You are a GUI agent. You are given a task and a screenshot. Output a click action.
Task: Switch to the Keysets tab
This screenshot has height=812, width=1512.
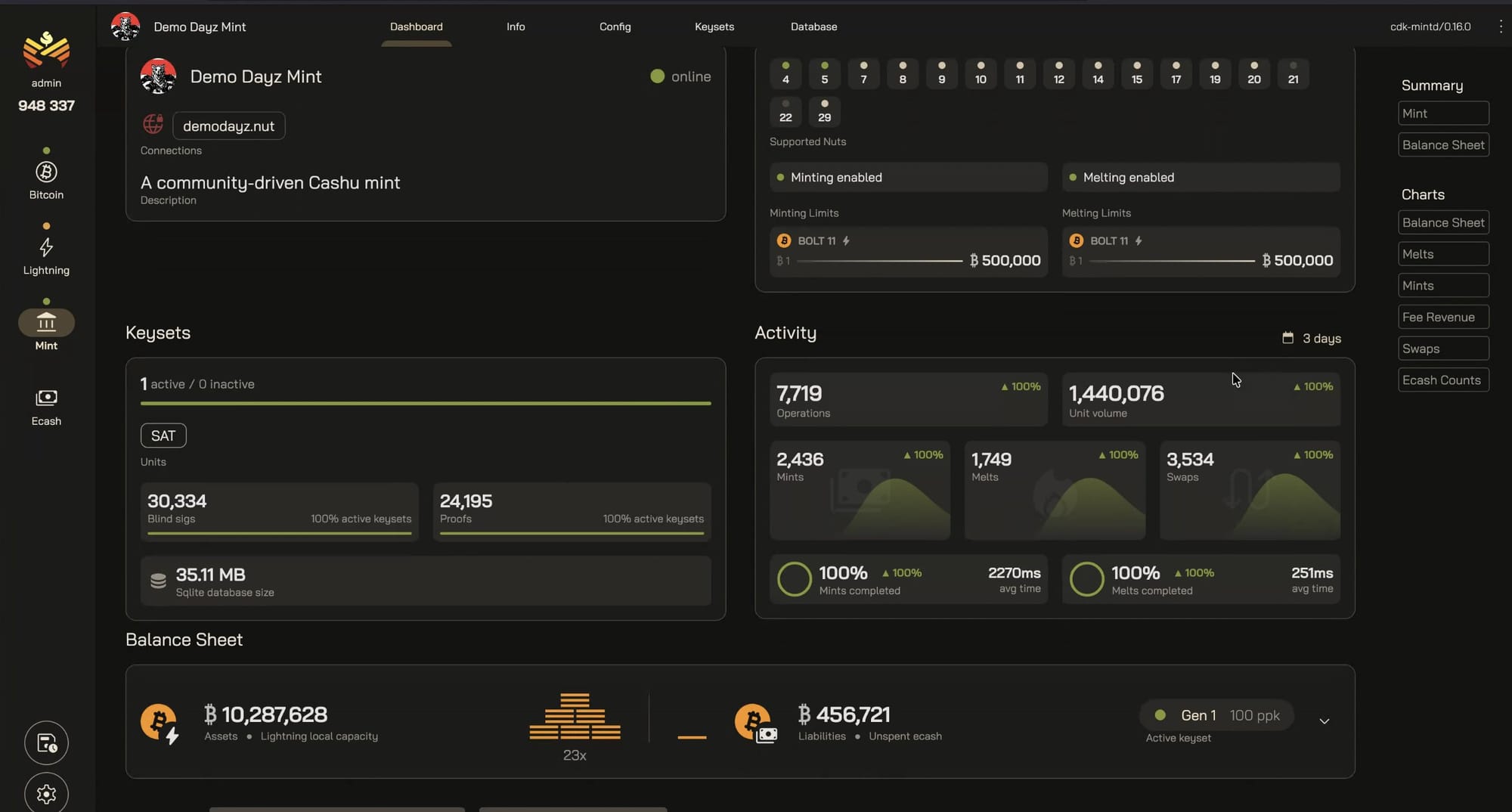click(714, 26)
